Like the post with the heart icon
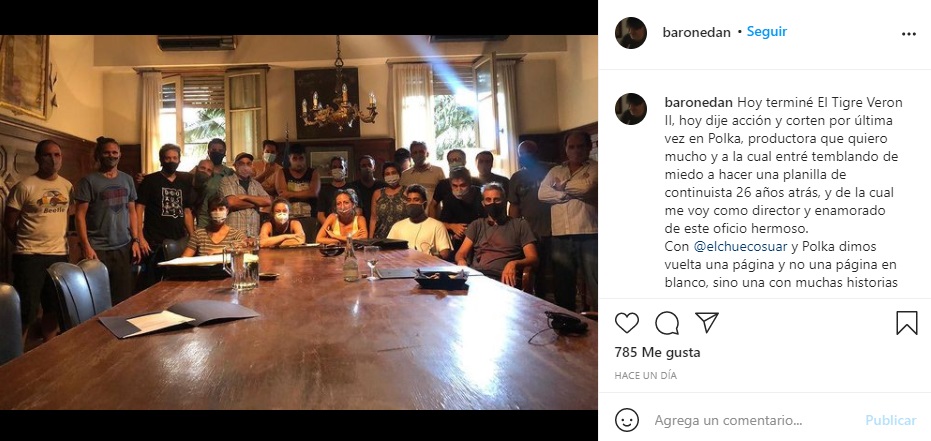Viewport: 931px width, 441px height. (x=626, y=323)
